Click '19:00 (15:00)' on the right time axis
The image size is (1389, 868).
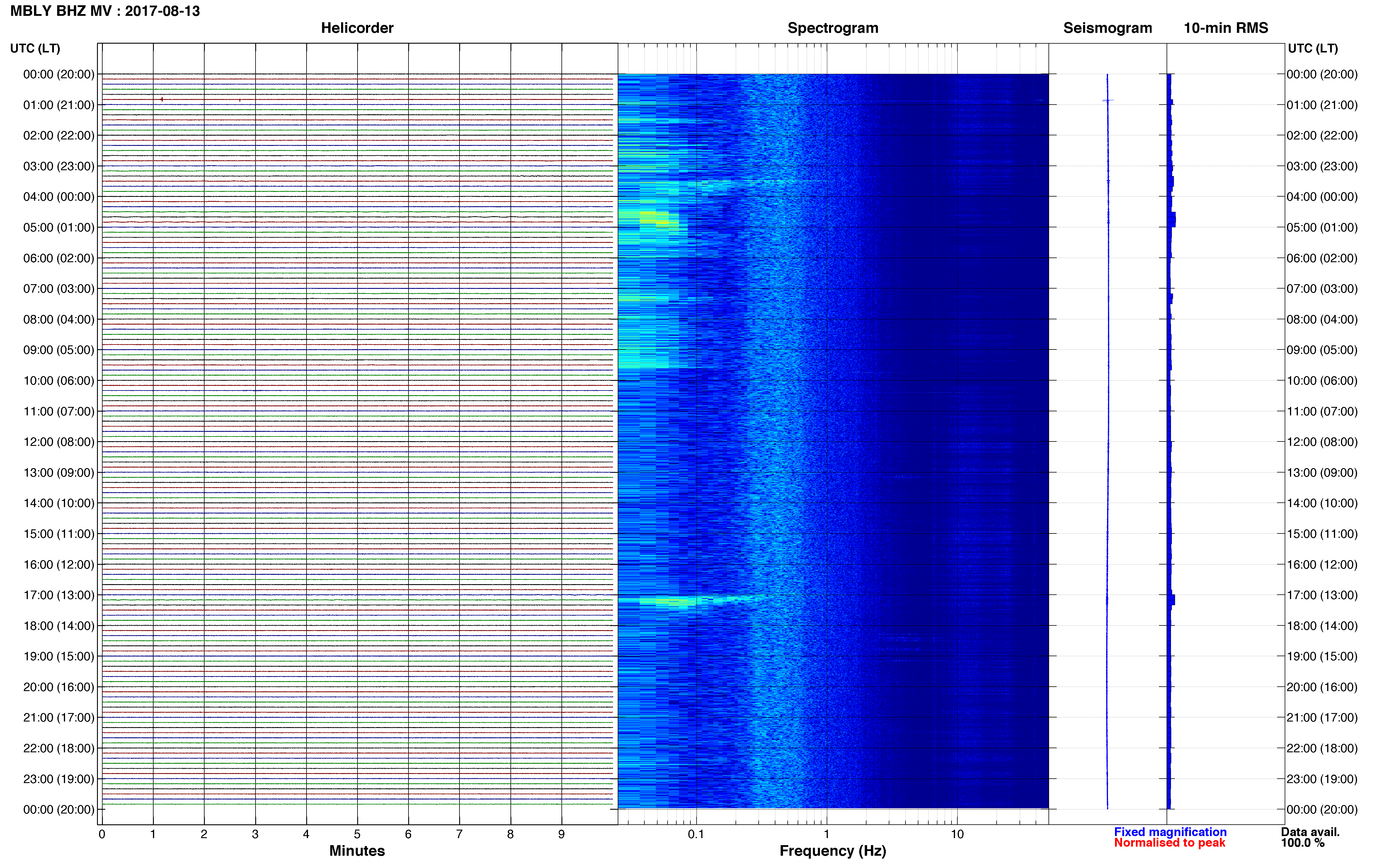[1322, 656]
